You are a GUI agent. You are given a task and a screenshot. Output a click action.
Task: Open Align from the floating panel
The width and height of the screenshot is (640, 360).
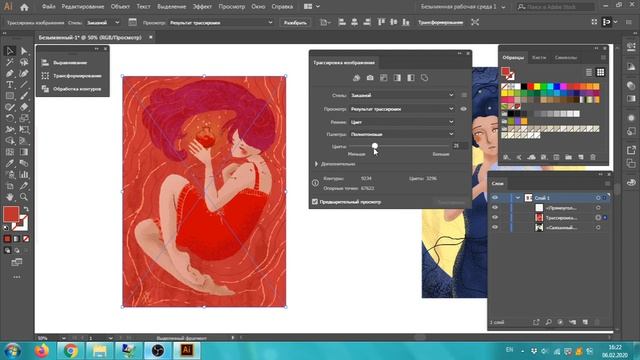tap(64, 63)
